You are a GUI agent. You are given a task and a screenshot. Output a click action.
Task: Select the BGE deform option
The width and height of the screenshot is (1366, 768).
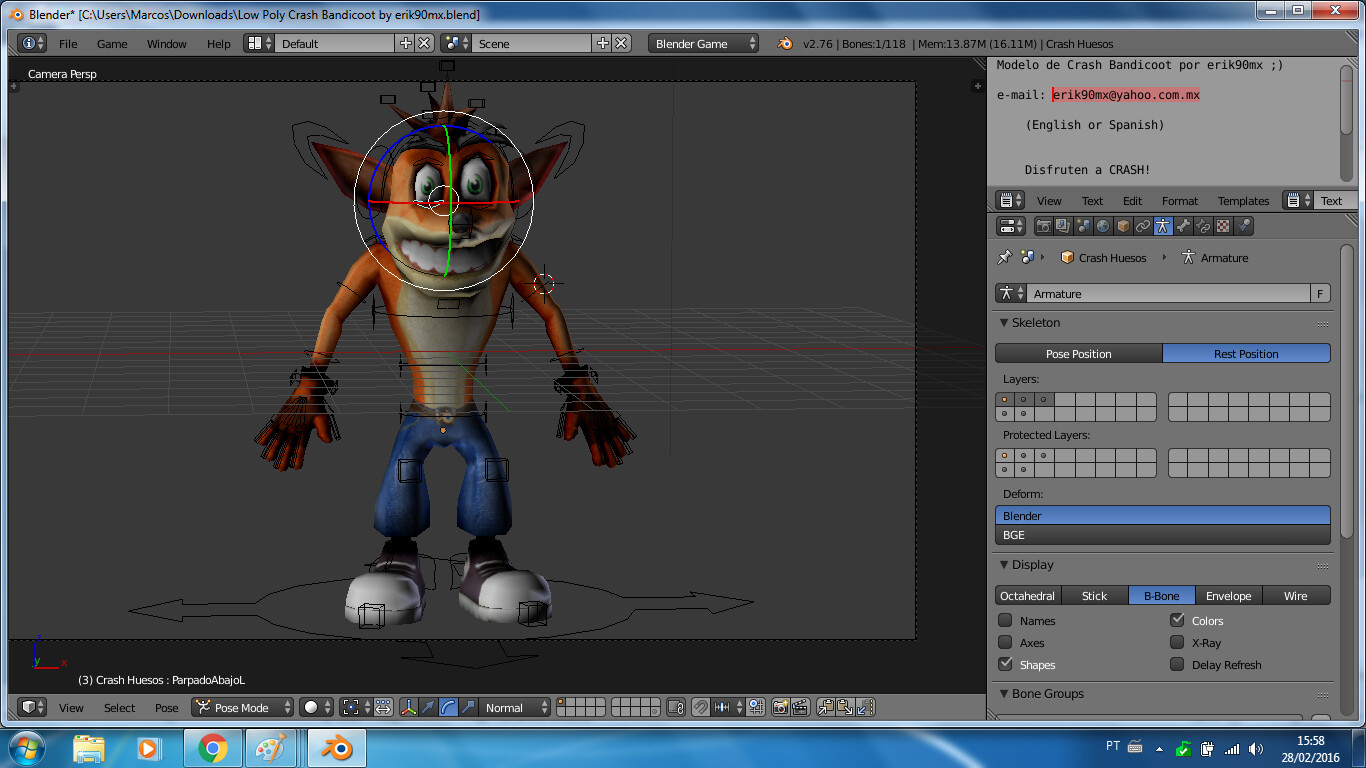pyautogui.click(x=1162, y=535)
